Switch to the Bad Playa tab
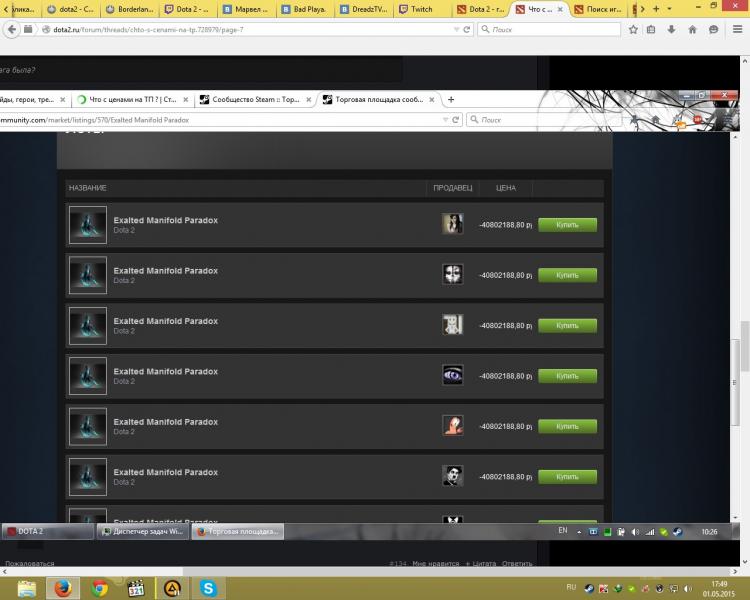This screenshot has height=600, width=750. pyautogui.click(x=304, y=9)
